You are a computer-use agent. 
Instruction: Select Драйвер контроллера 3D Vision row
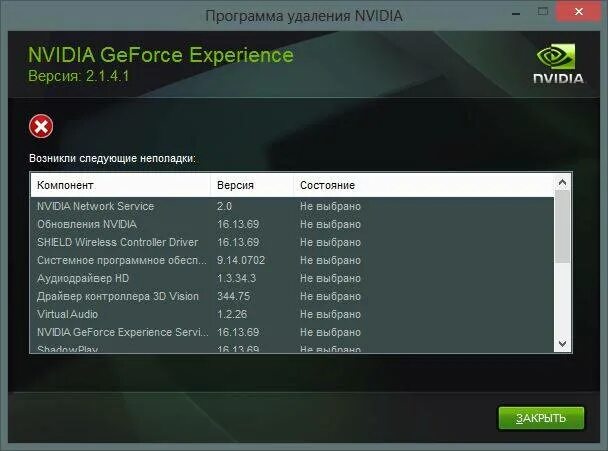292,296
